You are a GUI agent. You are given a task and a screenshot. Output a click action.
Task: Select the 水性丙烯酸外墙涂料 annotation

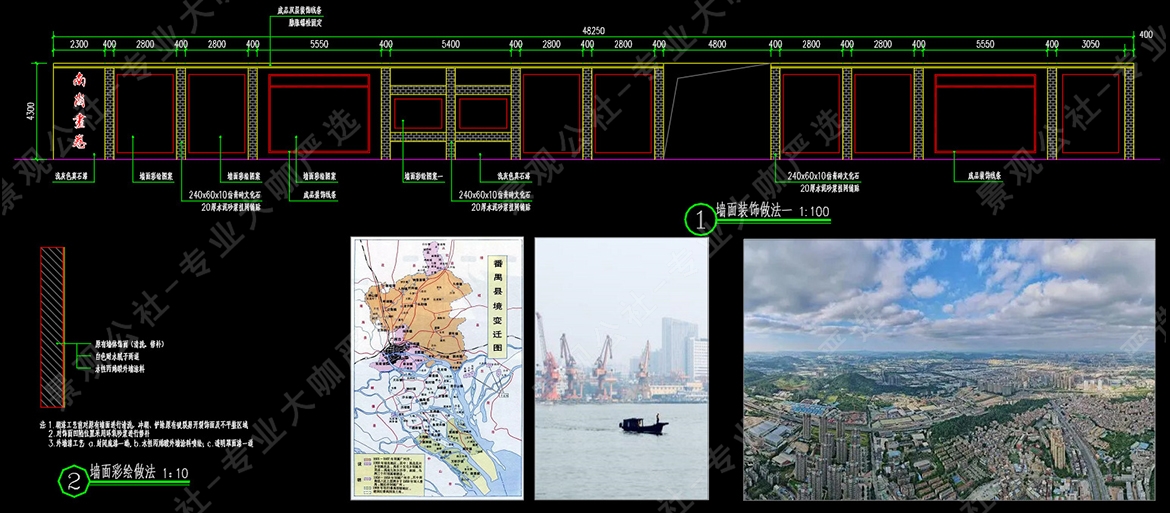pos(120,368)
